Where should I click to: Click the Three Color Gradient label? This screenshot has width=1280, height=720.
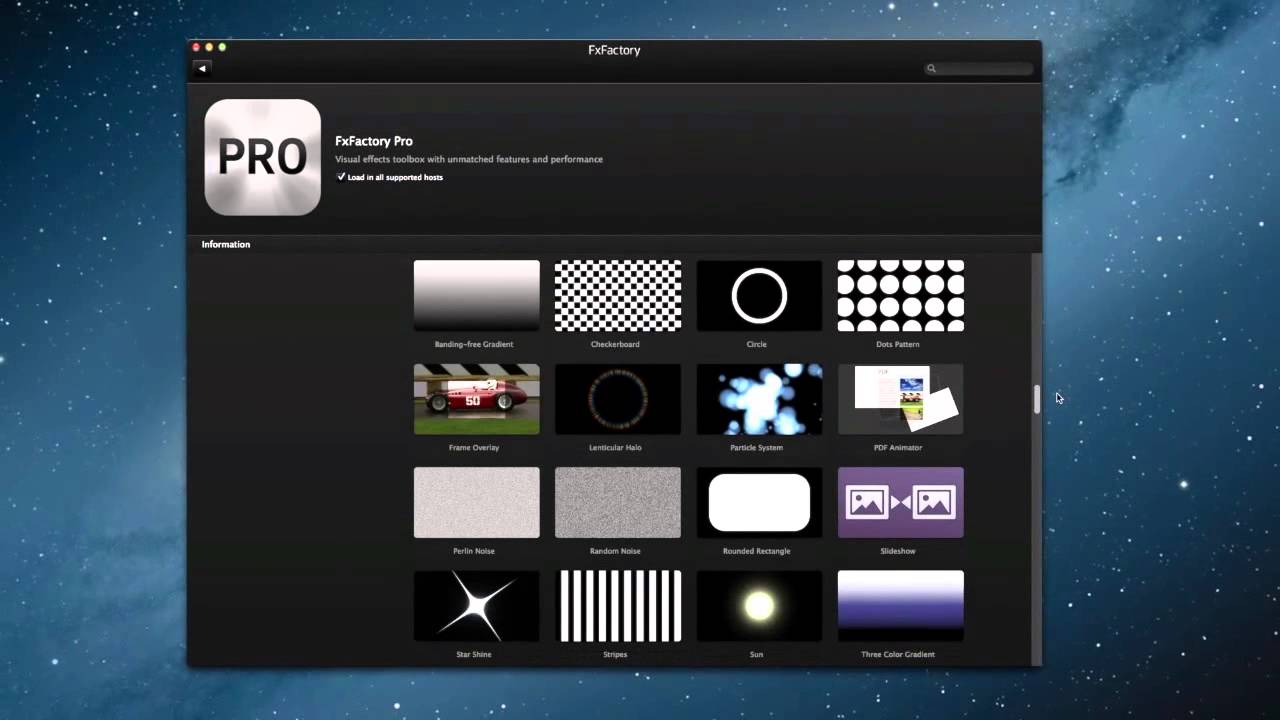[898, 655]
